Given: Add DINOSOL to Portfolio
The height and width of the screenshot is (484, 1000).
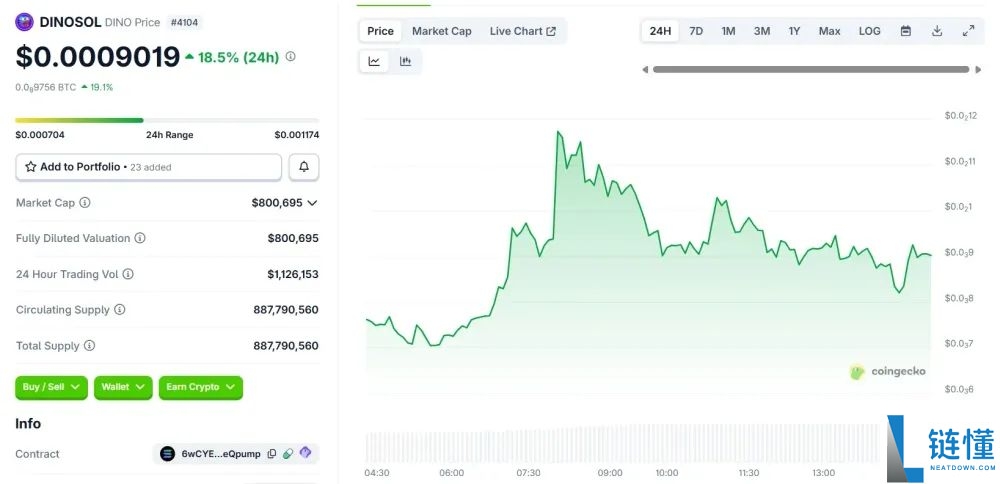Looking at the screenshot, I should click(148, 167).
